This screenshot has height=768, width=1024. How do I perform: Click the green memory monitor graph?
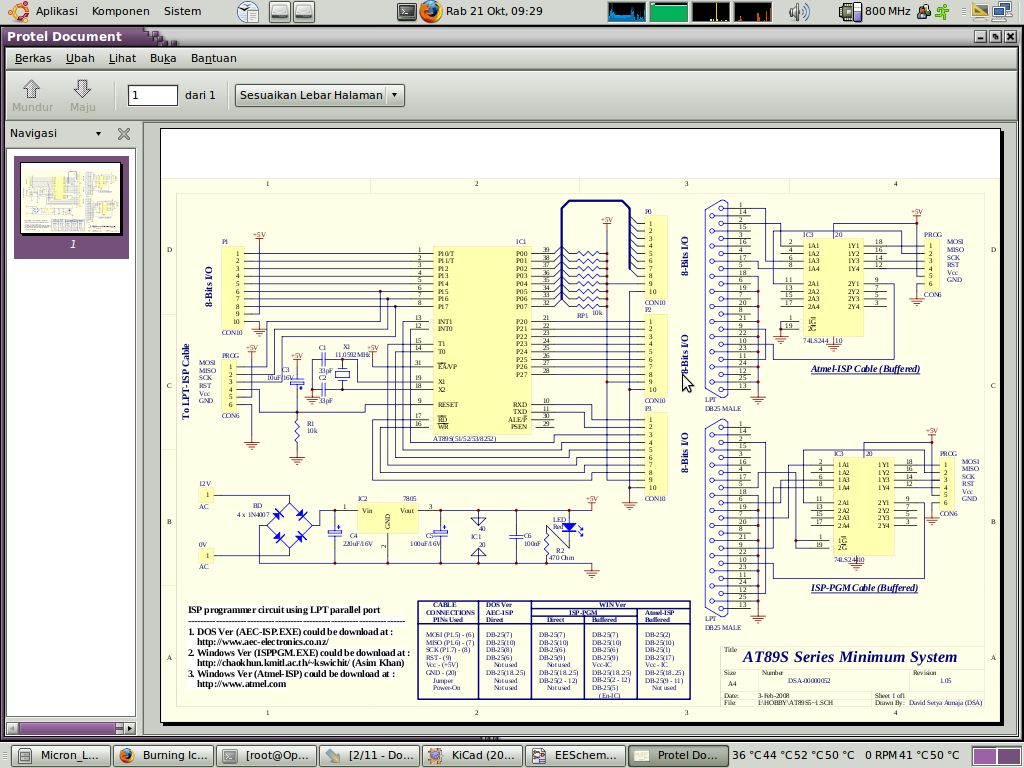(668, 12)
